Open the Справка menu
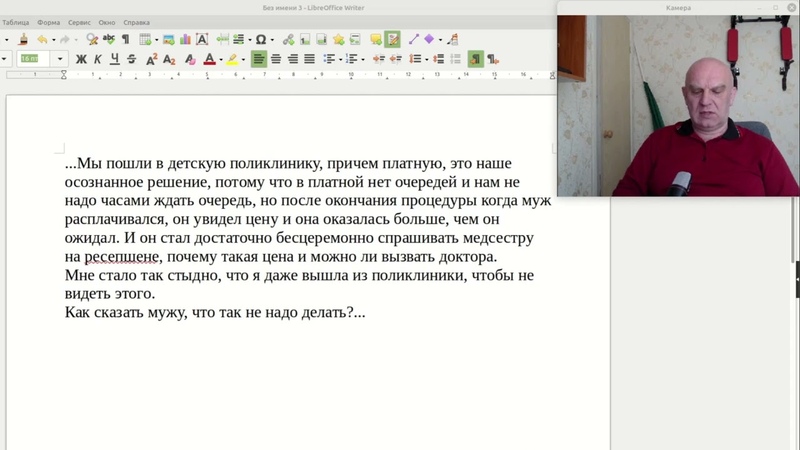Viewport: 800px width, 450px height. click(x=136, y=22)
